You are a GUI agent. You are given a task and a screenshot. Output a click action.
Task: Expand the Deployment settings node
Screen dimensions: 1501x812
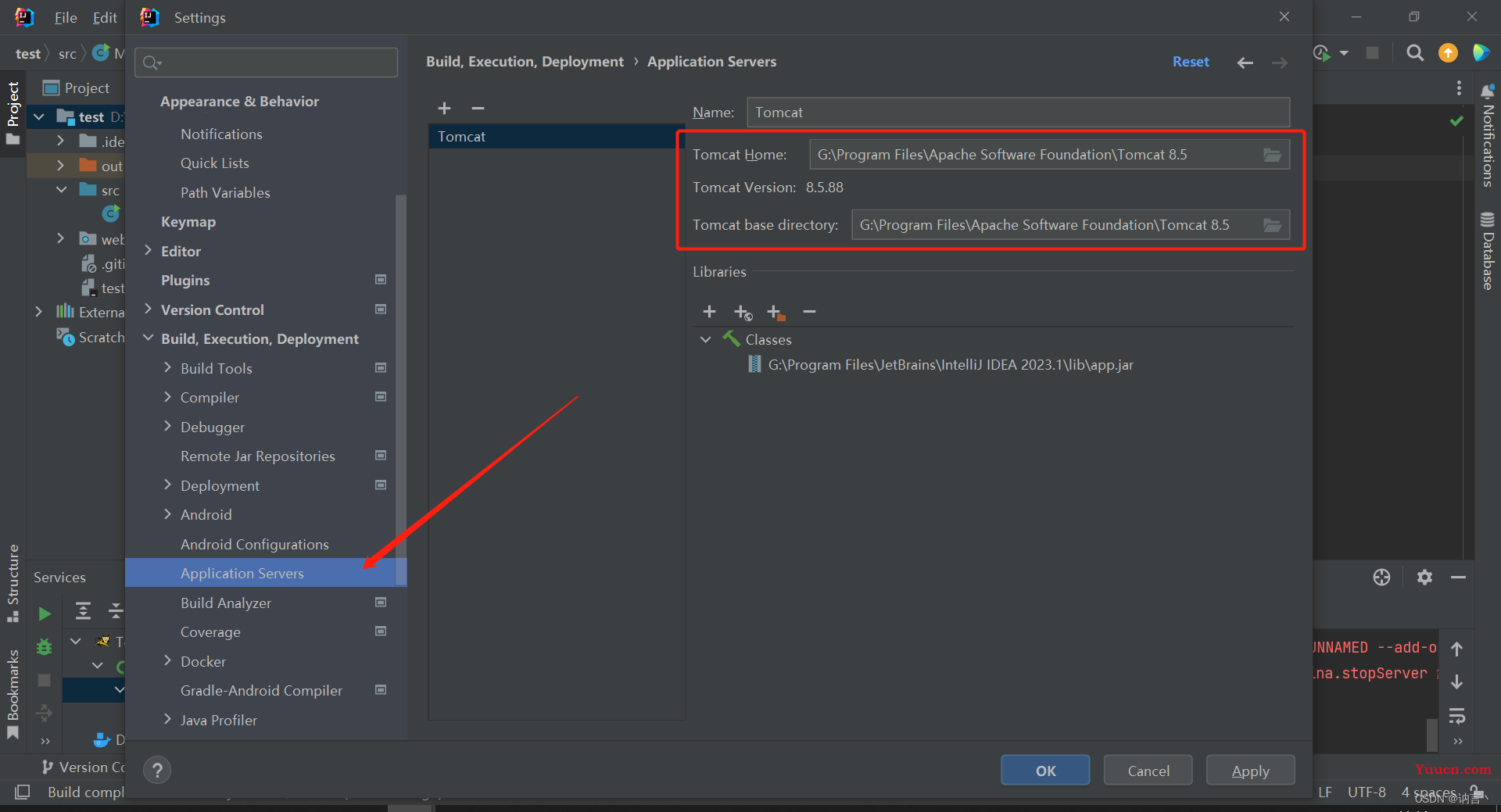pos(167,485)
